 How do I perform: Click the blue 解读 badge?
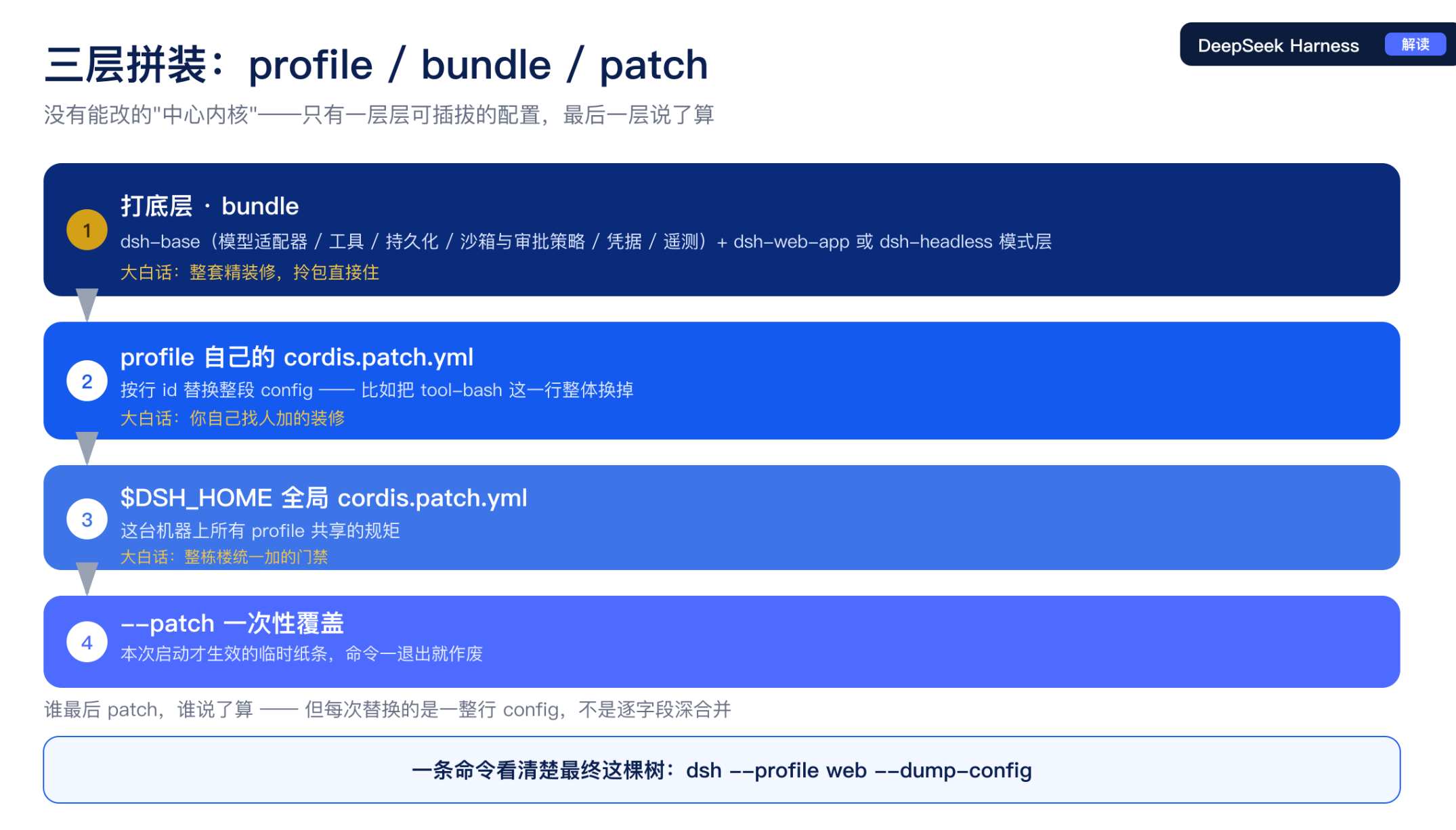pos(1415,45)
